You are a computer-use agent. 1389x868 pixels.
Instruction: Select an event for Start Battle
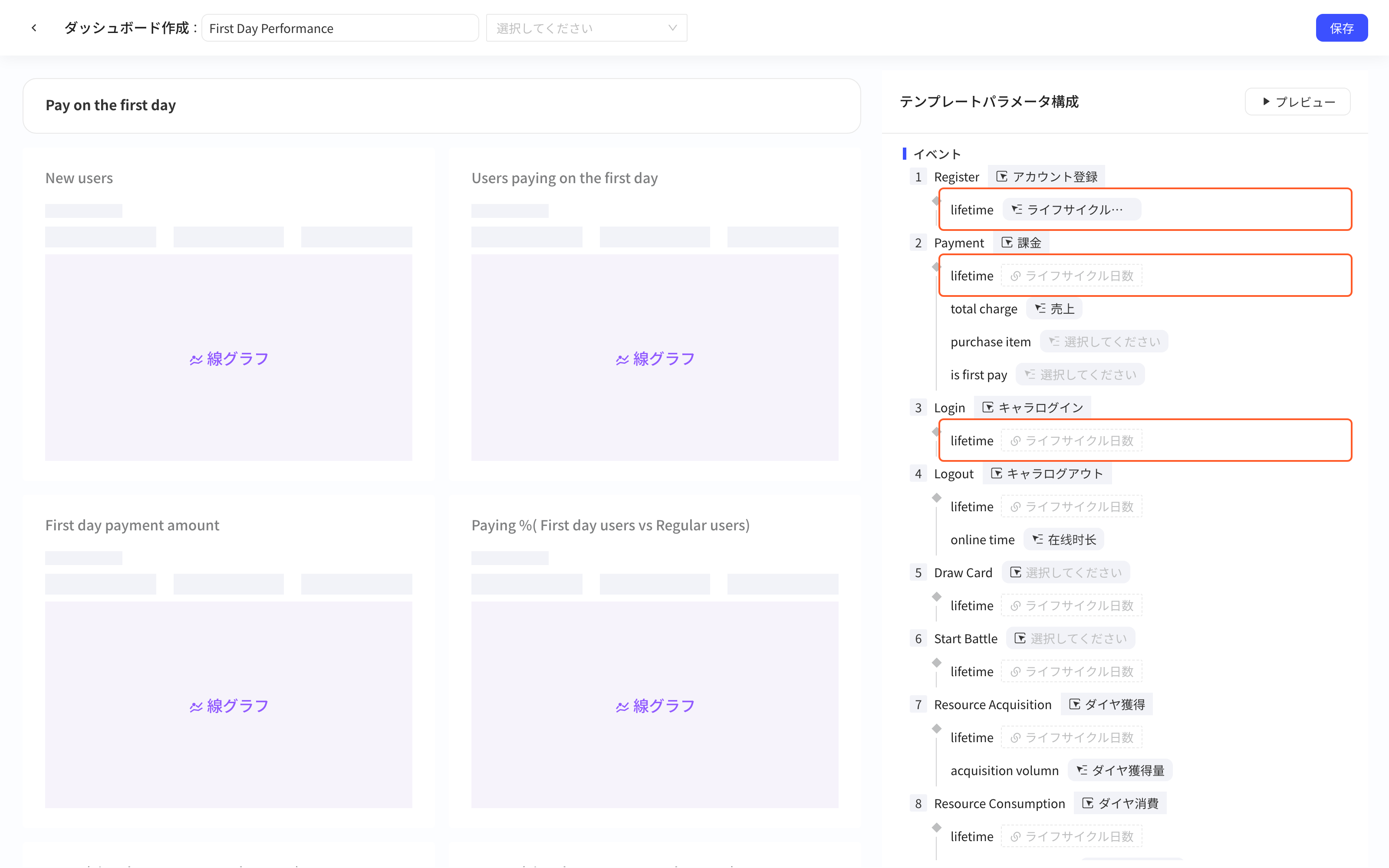tap(1070, 638)
